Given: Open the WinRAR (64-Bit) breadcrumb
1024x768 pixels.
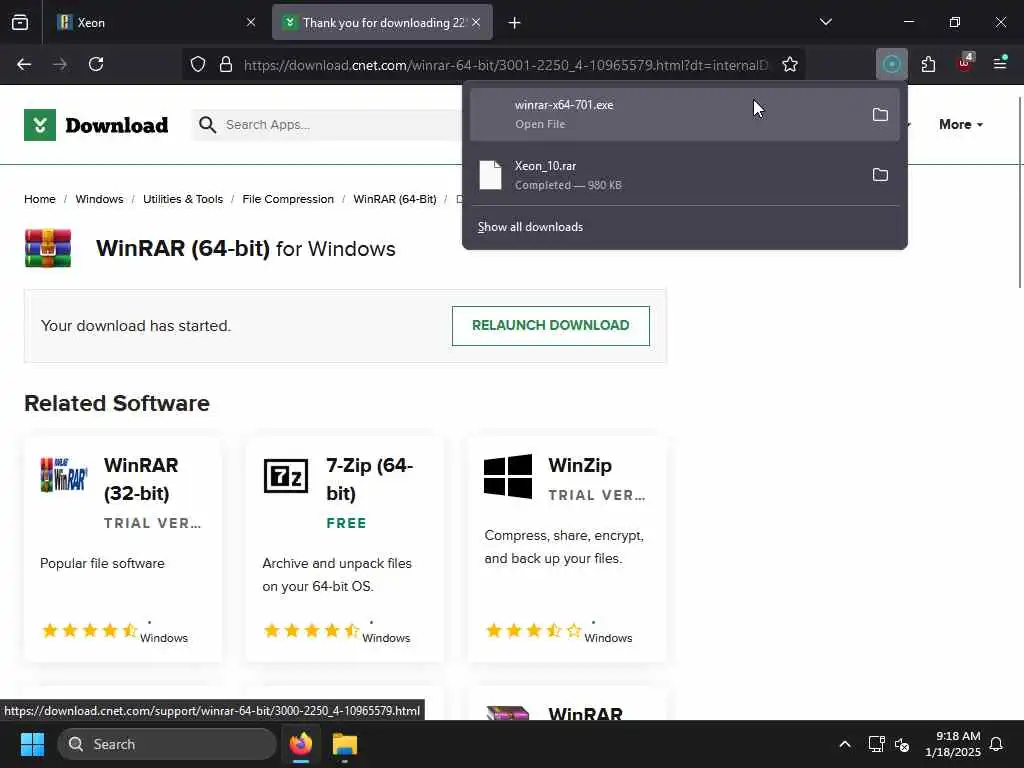Looking at the screenshot, I should 395,199.
